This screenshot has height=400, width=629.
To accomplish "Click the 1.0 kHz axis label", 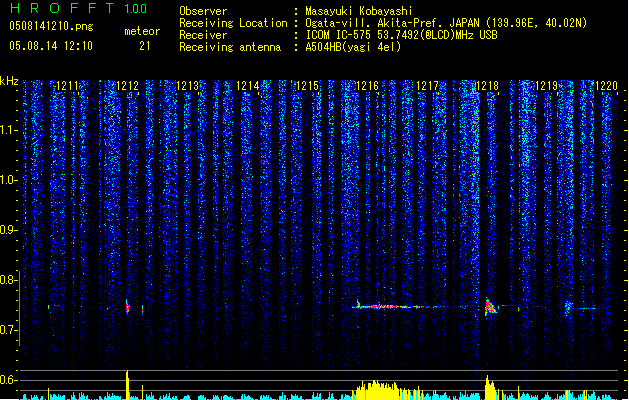I will (x=8, y=180).
